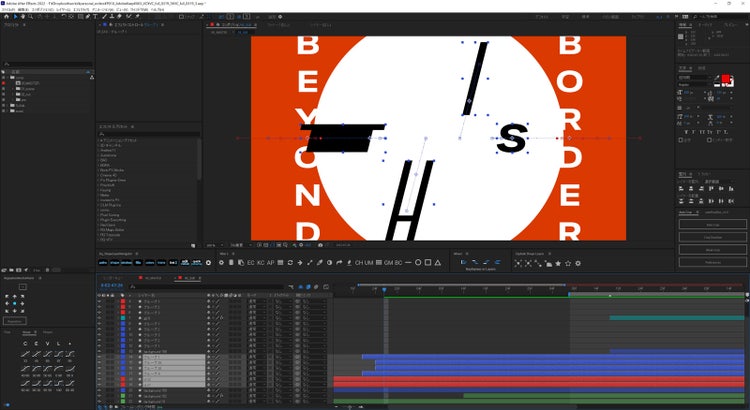
Task: Switch to the オーディオ panel tab
Action: (x=705, y=25)
